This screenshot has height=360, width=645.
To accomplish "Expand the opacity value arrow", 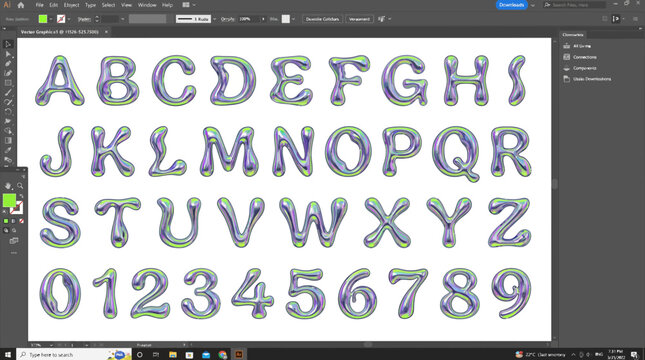I will coord(263,19).
